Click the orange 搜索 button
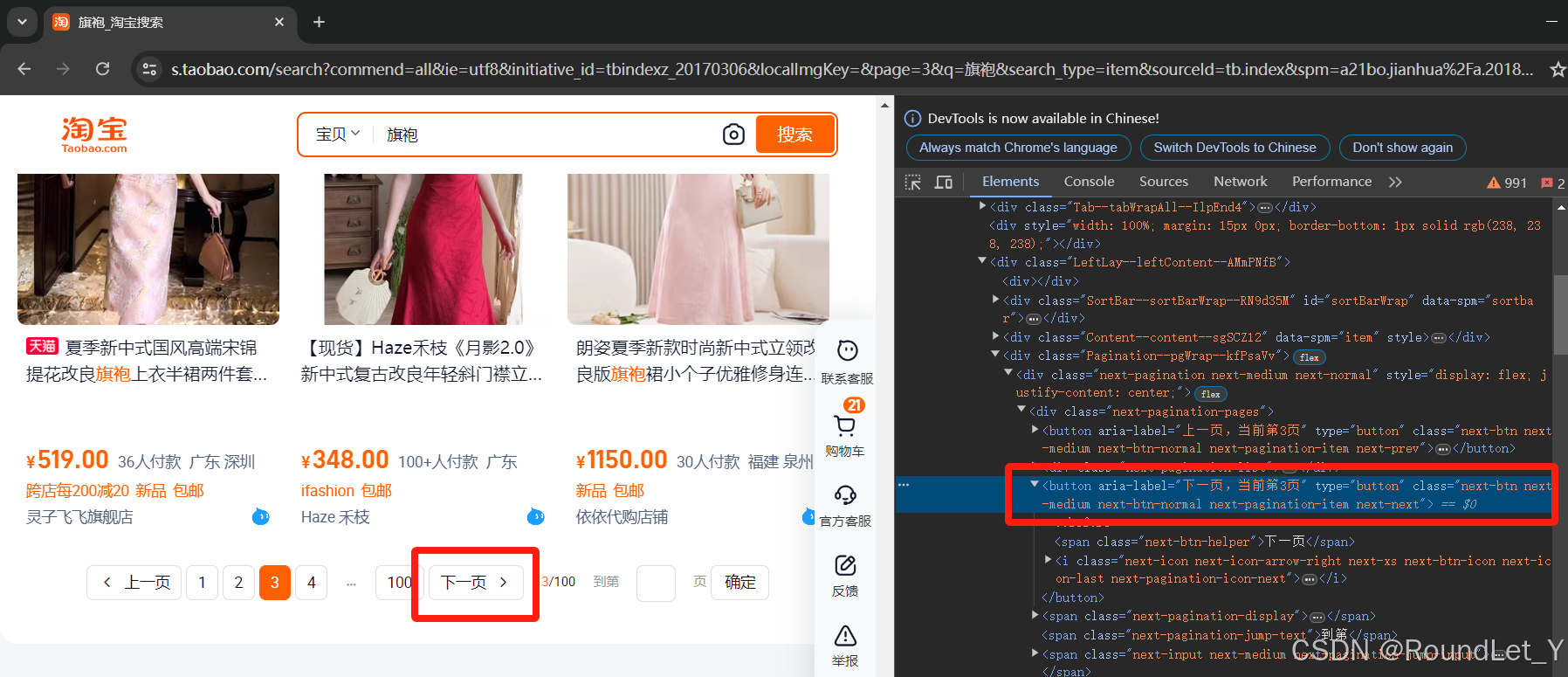The image size is (1568, 677). 794,135
